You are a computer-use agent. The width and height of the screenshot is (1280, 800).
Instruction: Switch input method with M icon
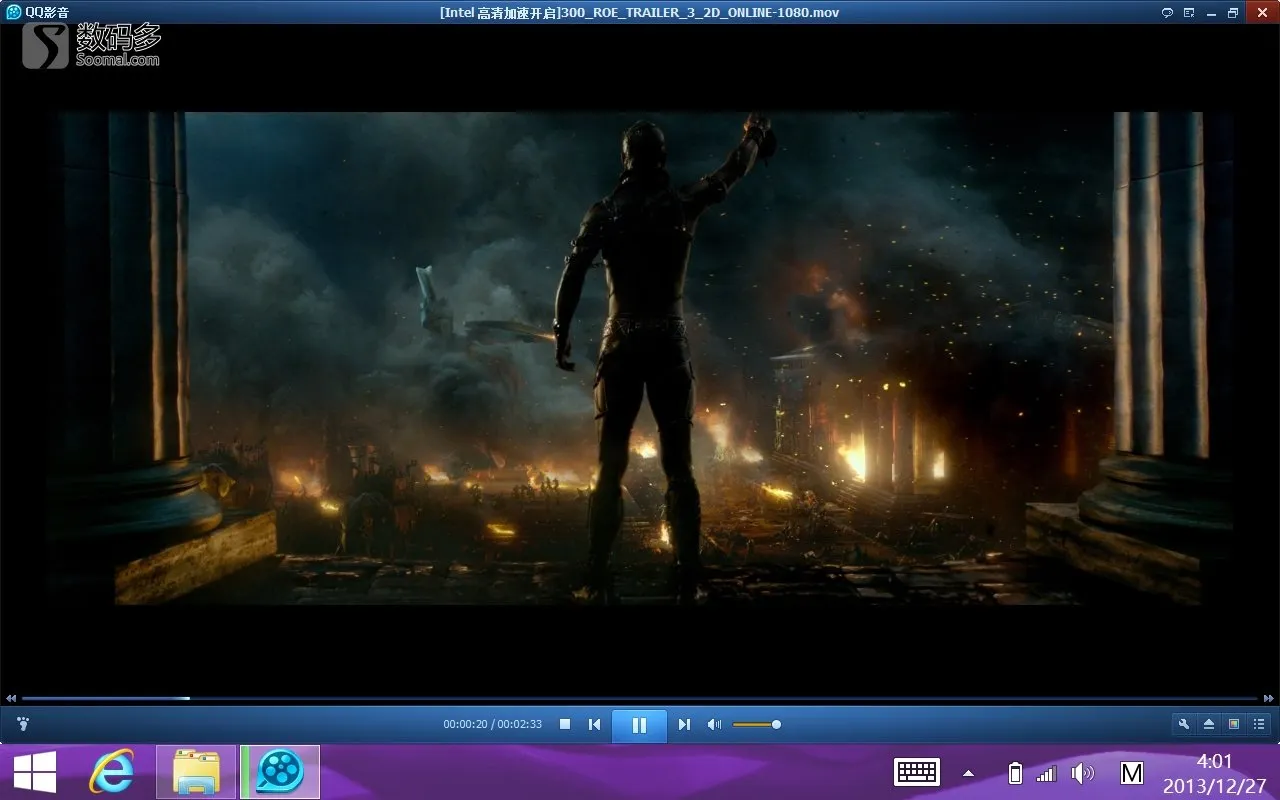(x=1132, y=773)
